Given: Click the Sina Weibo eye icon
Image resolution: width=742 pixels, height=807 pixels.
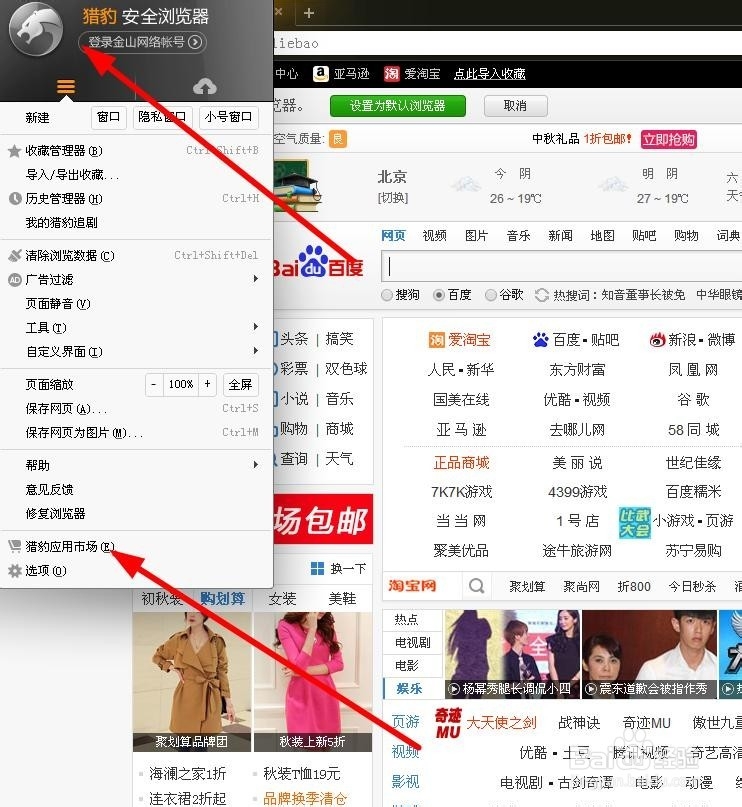Looking at the screenshot, I should click(657, 340).
